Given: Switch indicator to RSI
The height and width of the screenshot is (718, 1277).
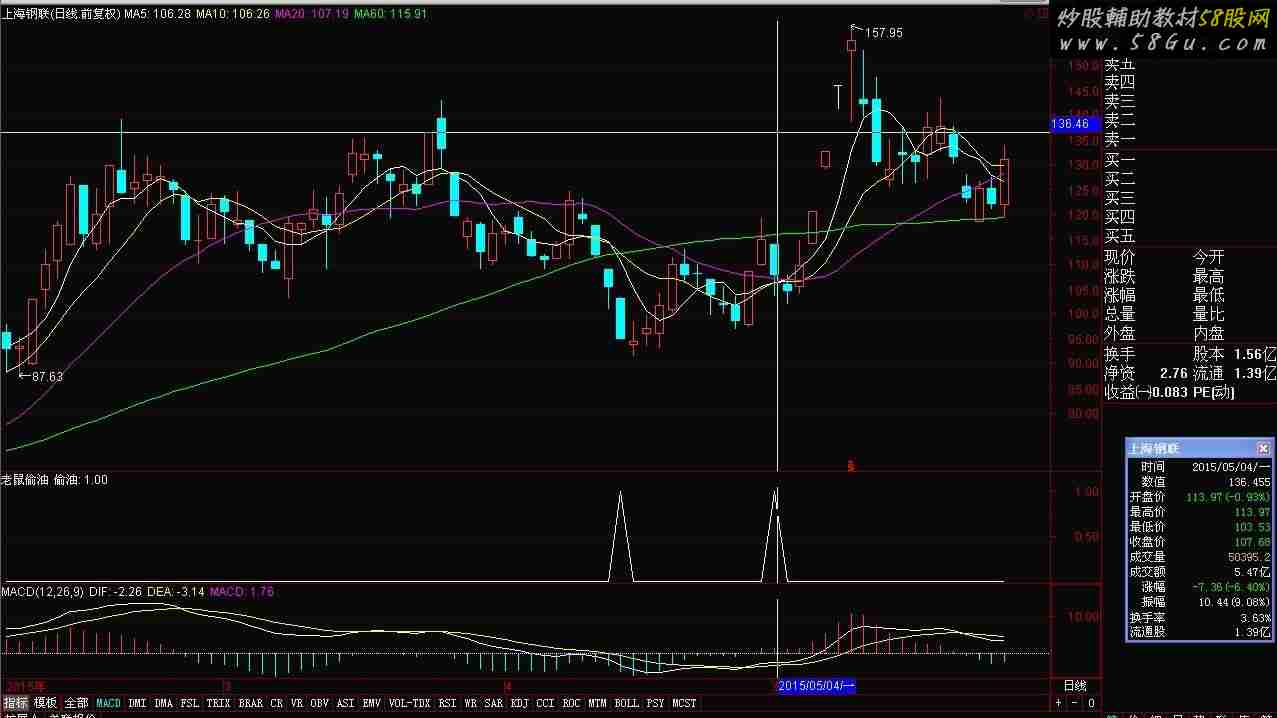Looking at the screenshot, I should (447, 703).
